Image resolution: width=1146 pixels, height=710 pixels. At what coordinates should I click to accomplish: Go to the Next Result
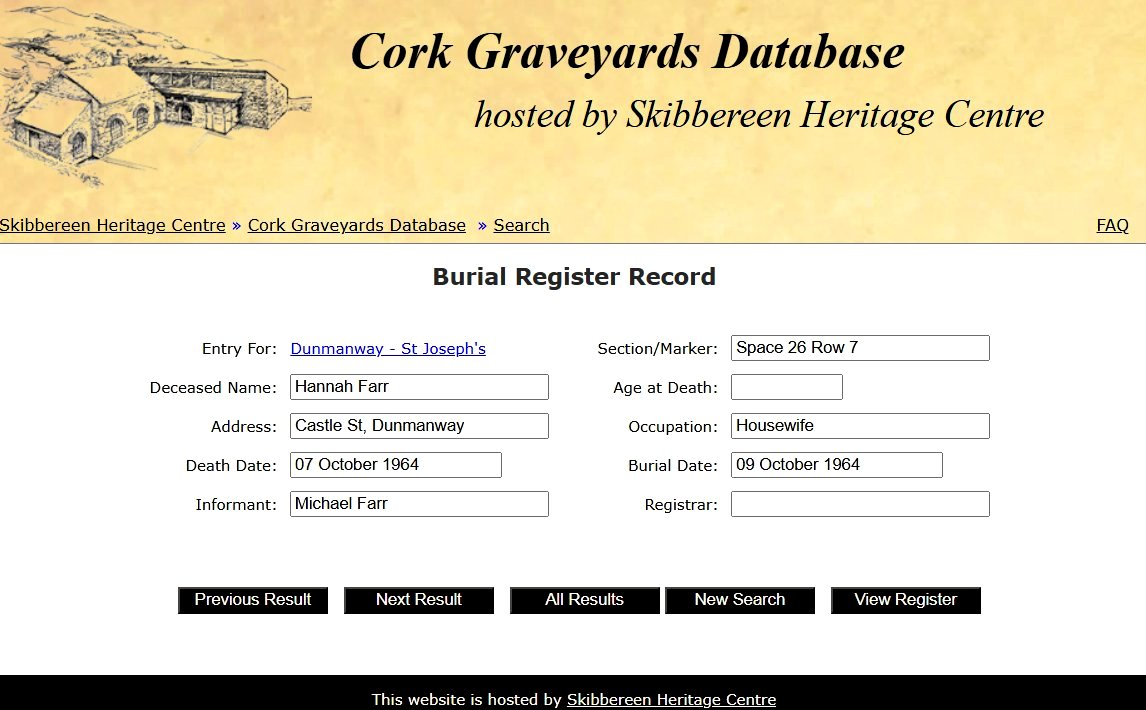tap(419, 600)
